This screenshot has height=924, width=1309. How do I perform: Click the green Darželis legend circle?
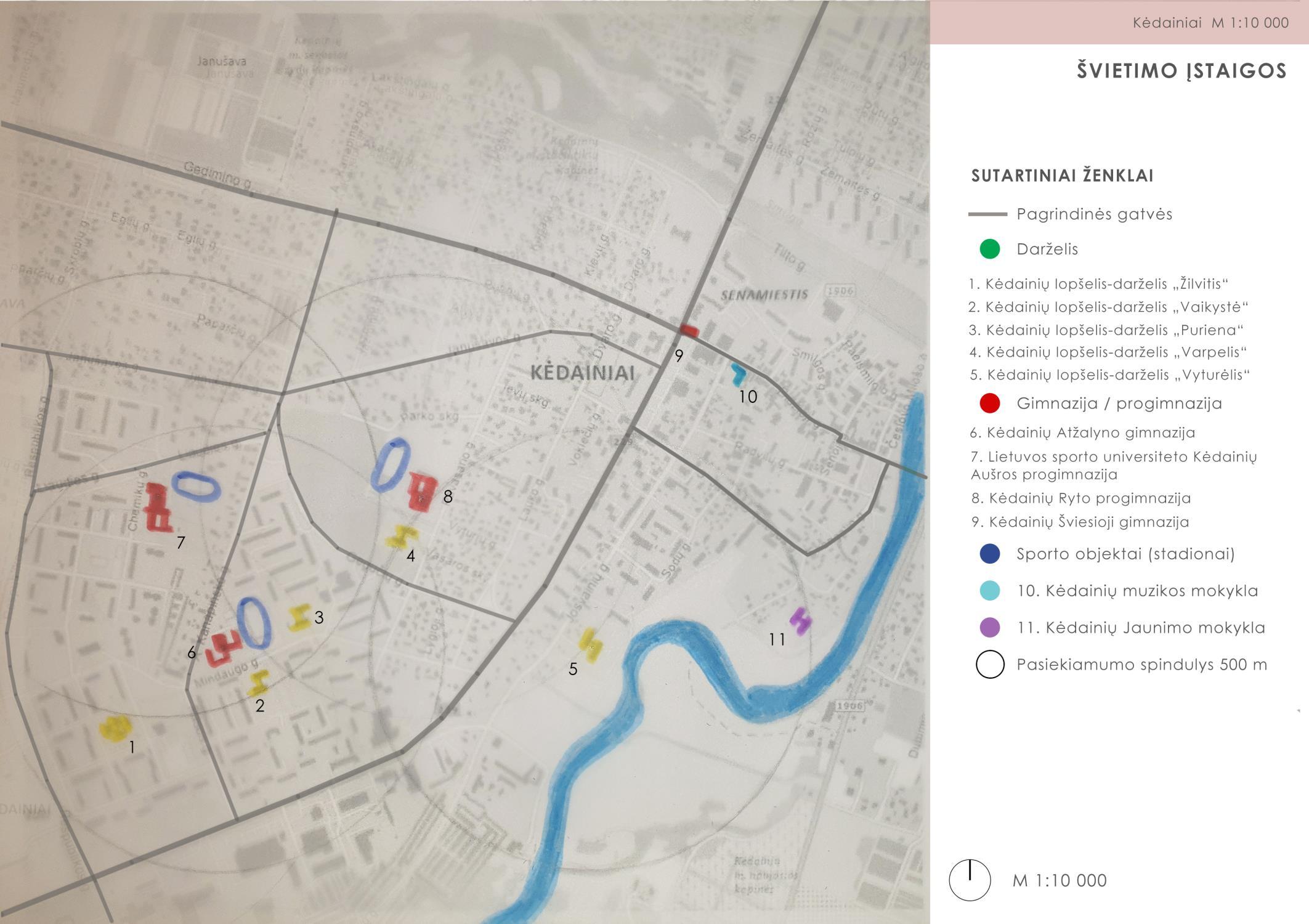coord(989,249)
